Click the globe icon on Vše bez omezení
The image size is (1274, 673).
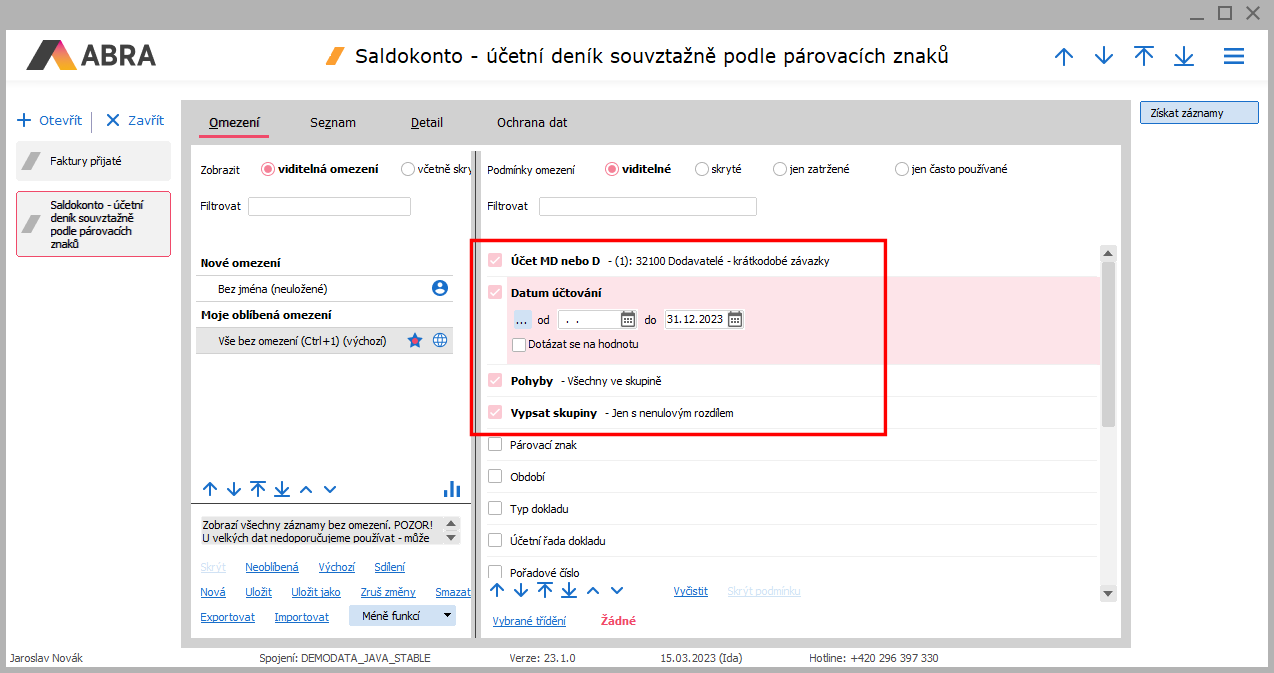click(440, 340)
